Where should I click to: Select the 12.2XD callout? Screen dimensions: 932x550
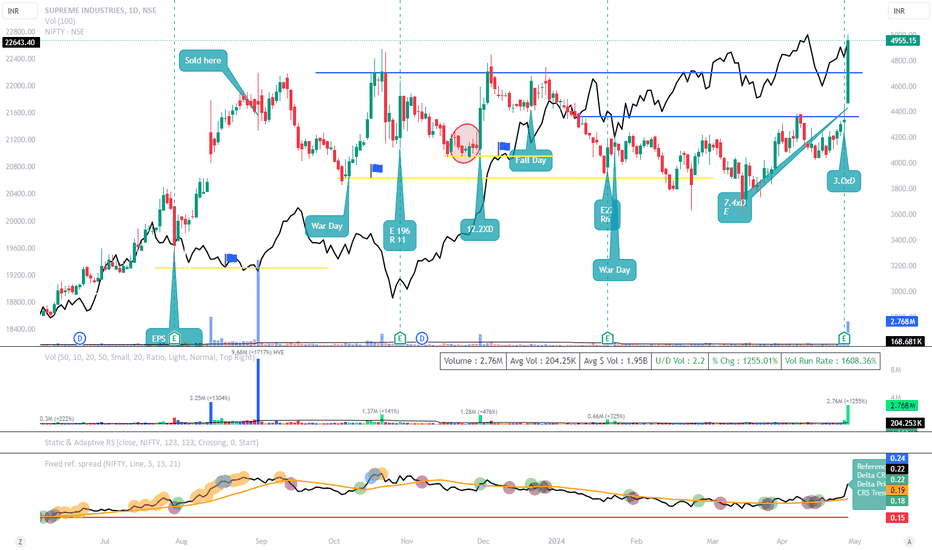coord(480,229)
